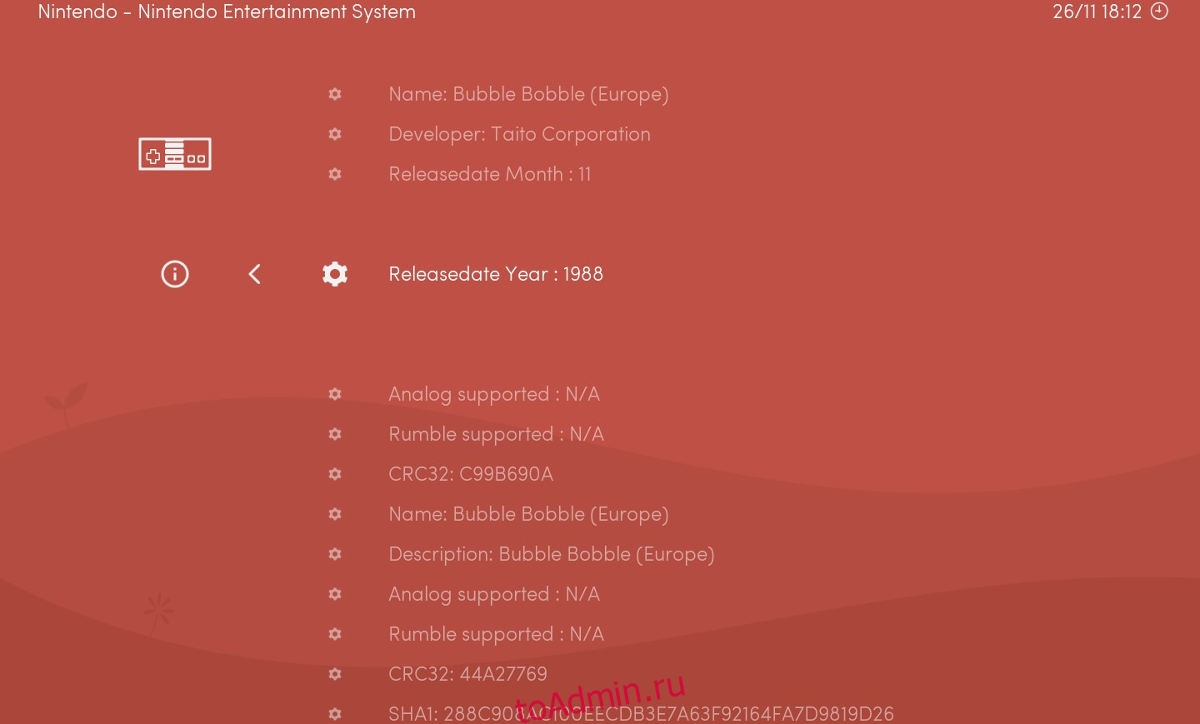Click the information circle icon
Viewport: 1200px width, 724px height.
point(175,274)
